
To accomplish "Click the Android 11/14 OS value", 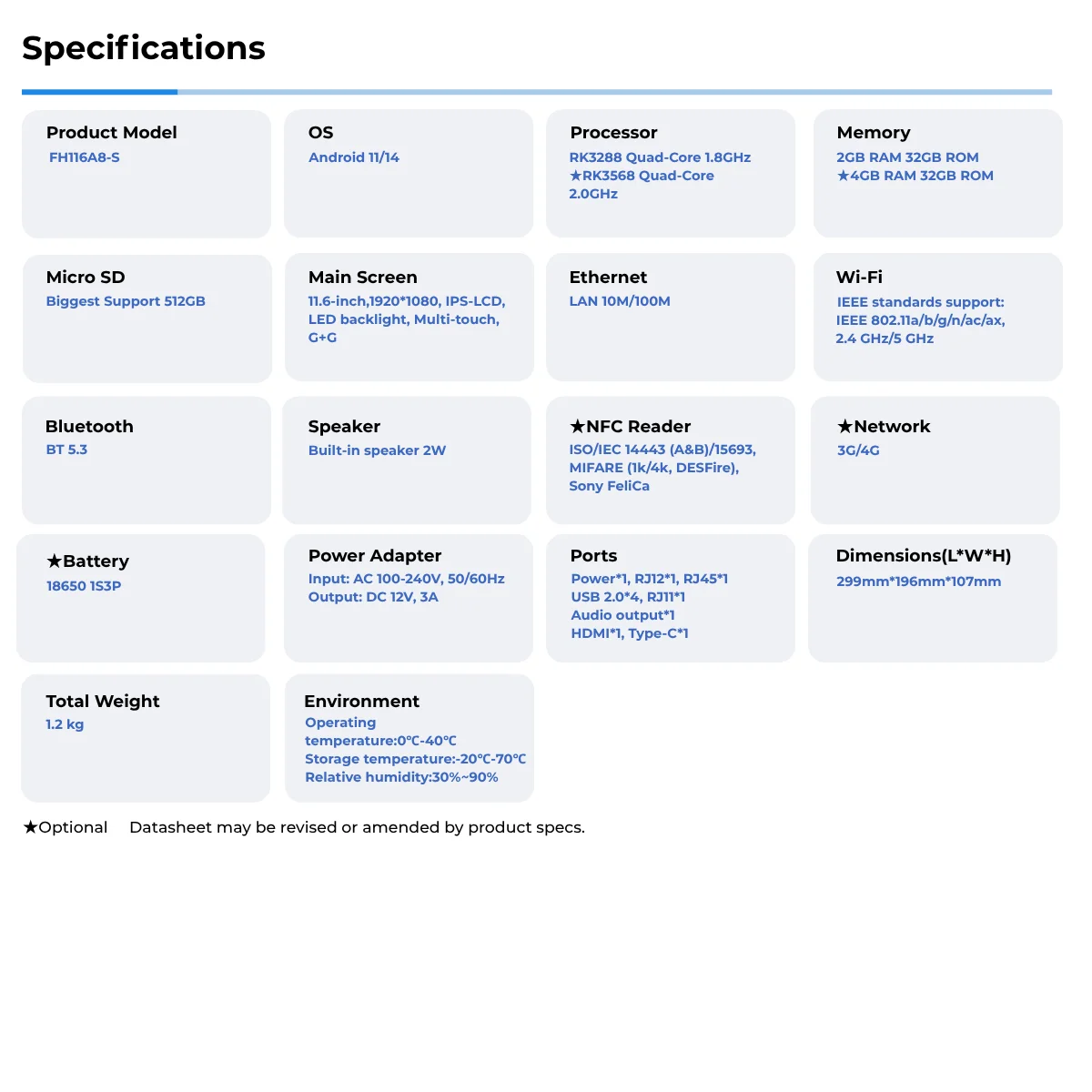I will click(354, 157).
